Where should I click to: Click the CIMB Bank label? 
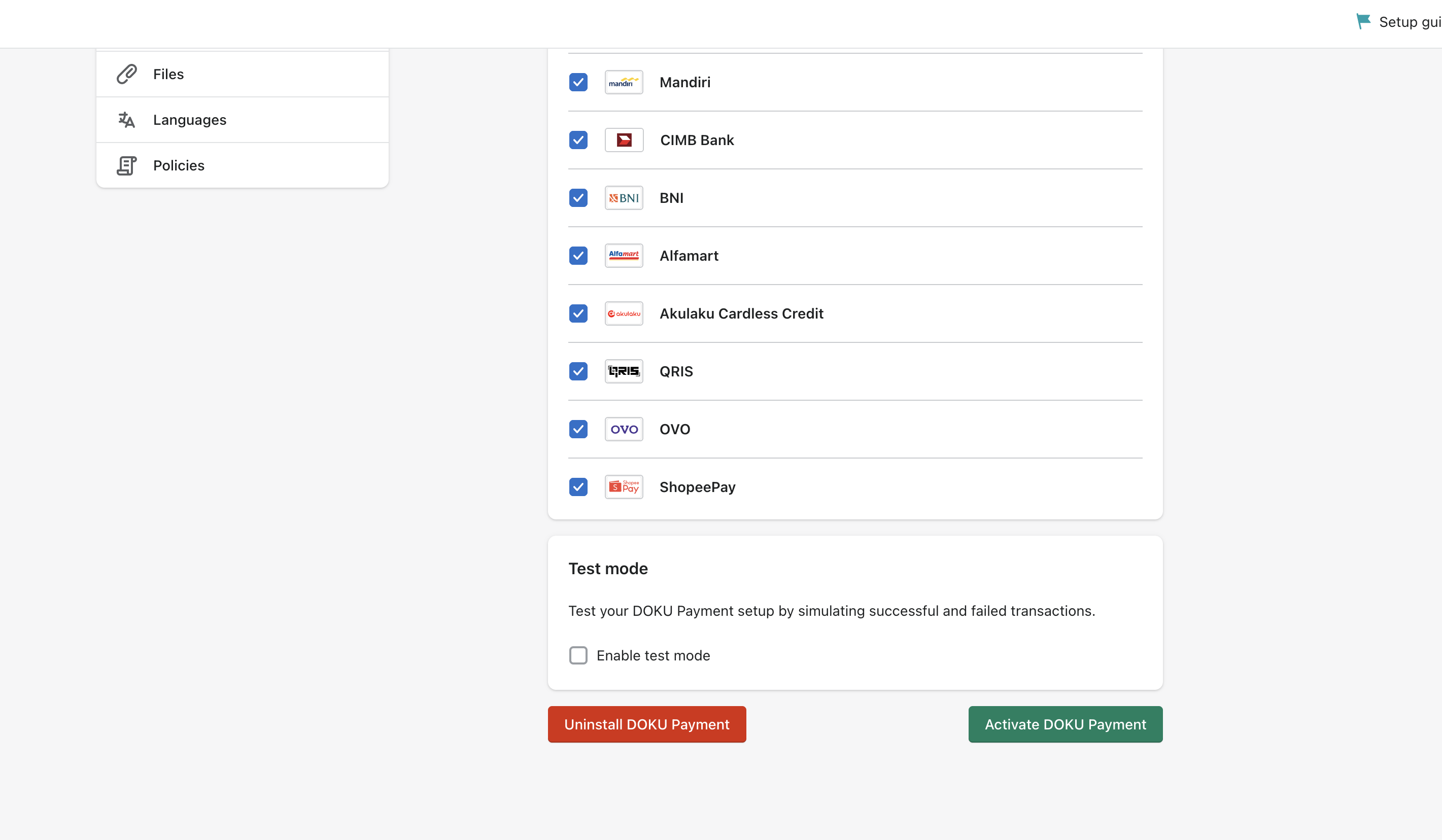697,140
